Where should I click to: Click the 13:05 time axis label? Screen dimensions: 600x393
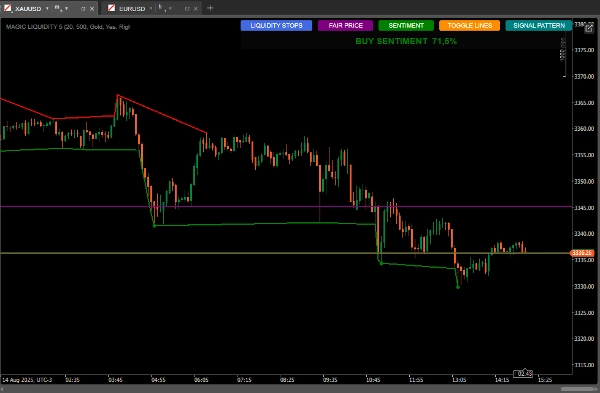[459, 380]
